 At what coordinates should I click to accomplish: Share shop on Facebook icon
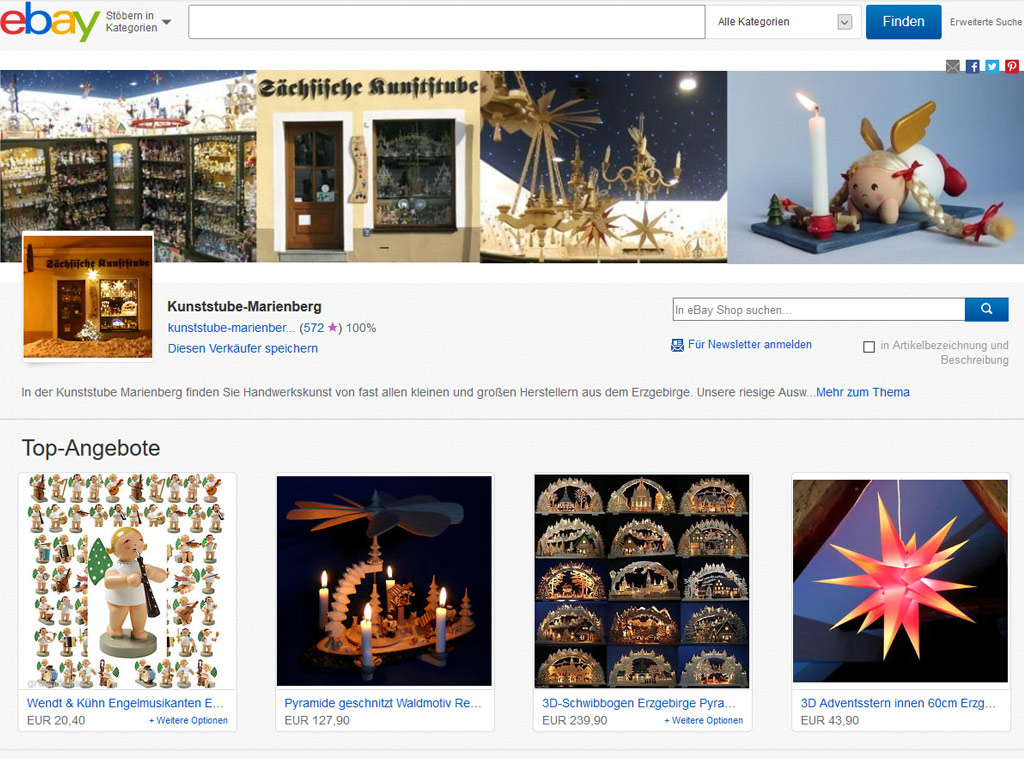coord(972,66)
